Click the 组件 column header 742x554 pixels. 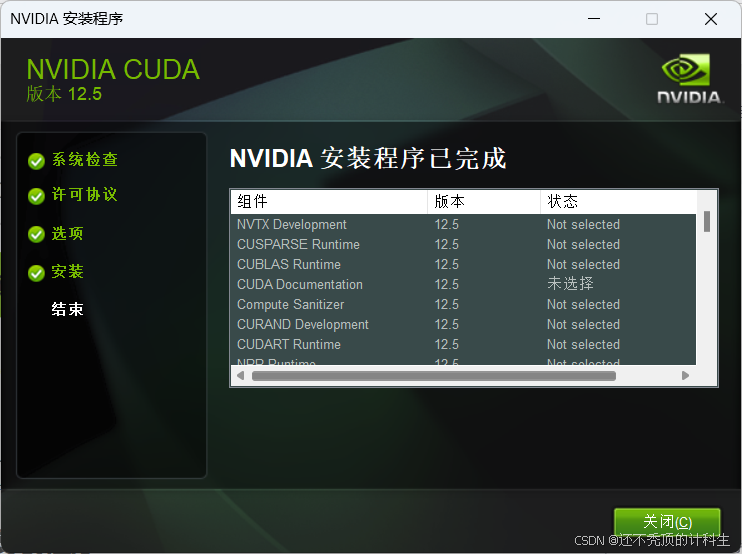329,202
